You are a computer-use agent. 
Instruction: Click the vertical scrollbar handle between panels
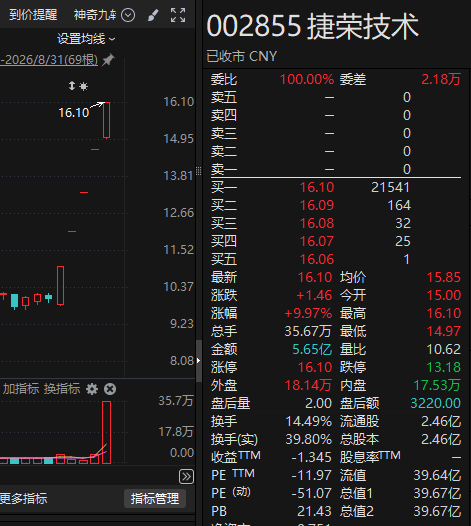pyautogui.click(x=199, y=361)
